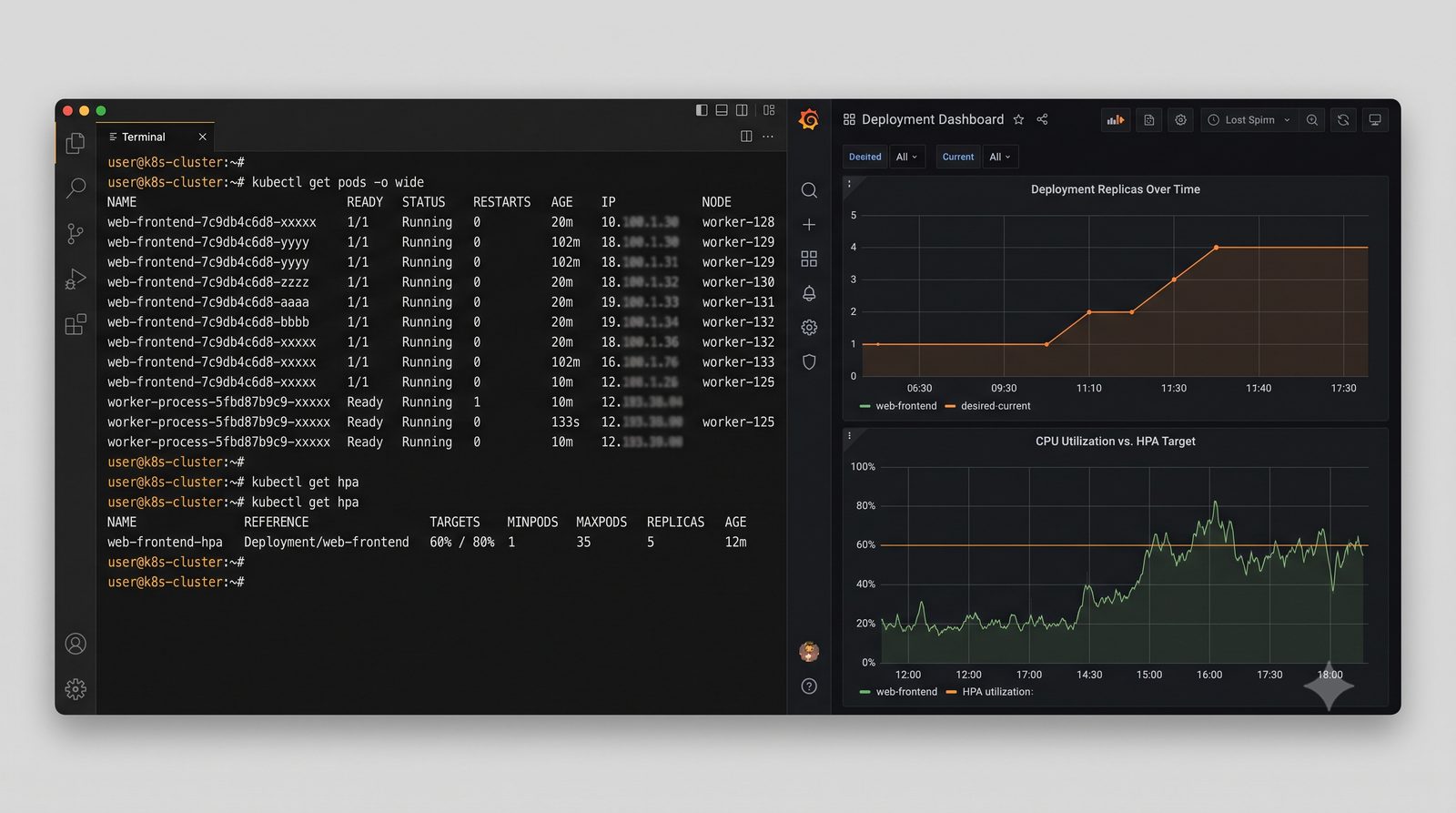This screenshot has height=813, width=1456.
Task: Open the Explorer files icon in activity bar
Action: [76, 143]
